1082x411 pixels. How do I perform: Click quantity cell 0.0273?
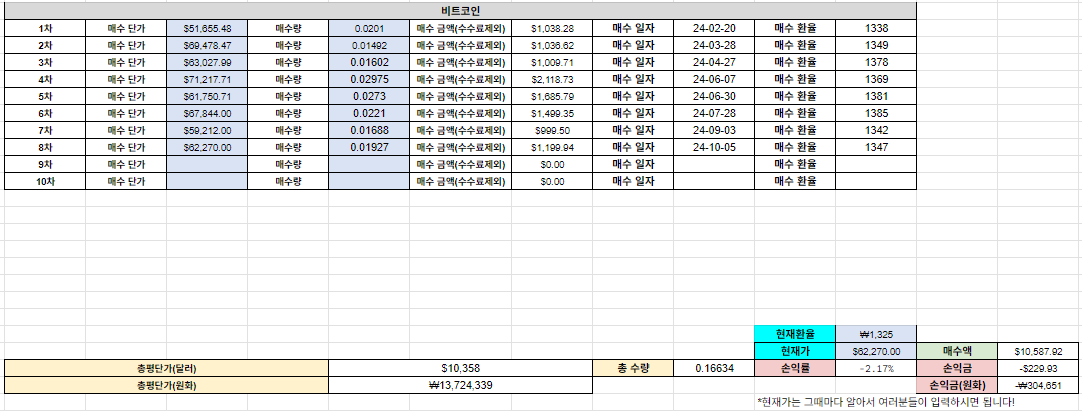(369, 97)
